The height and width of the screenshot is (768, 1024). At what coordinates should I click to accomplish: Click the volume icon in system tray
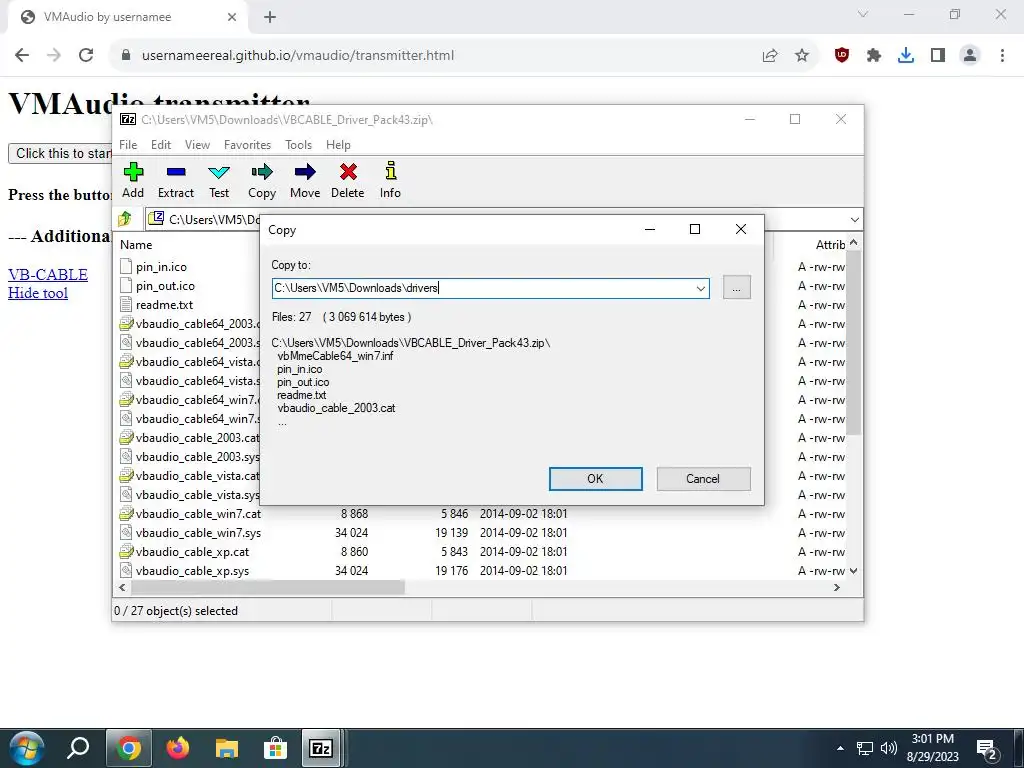[x=888, y=748]
